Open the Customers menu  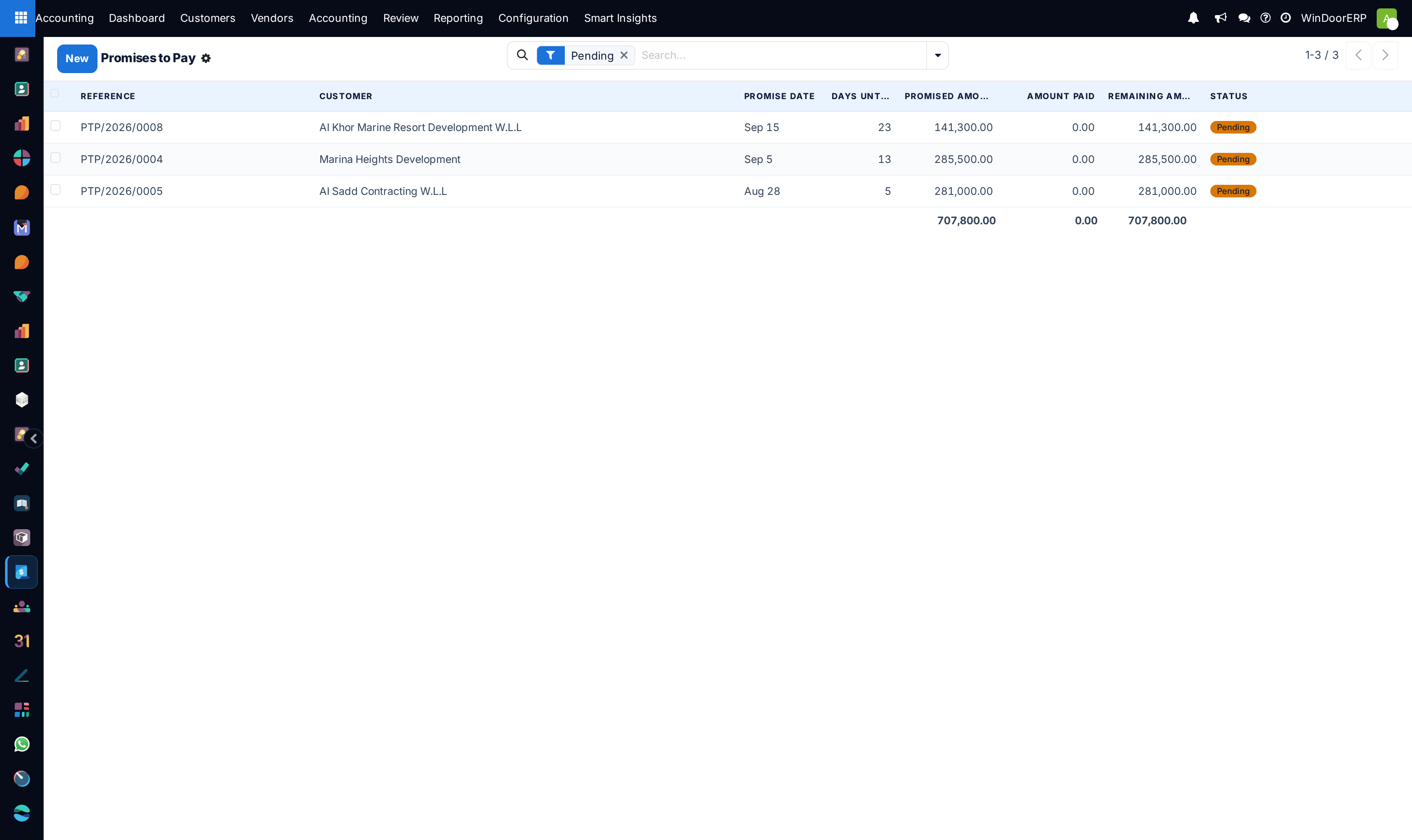(207, 18)
